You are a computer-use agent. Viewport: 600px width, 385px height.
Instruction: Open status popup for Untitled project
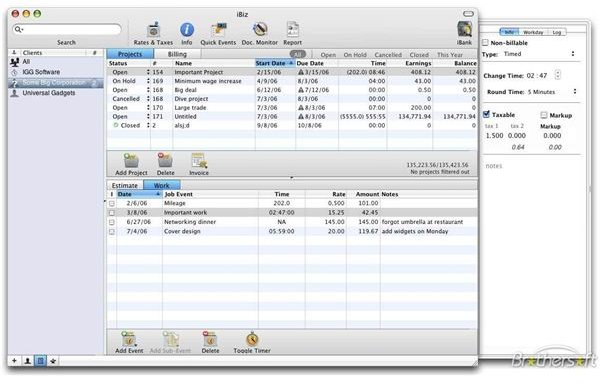pyautogui.click(x=148, y=116)
